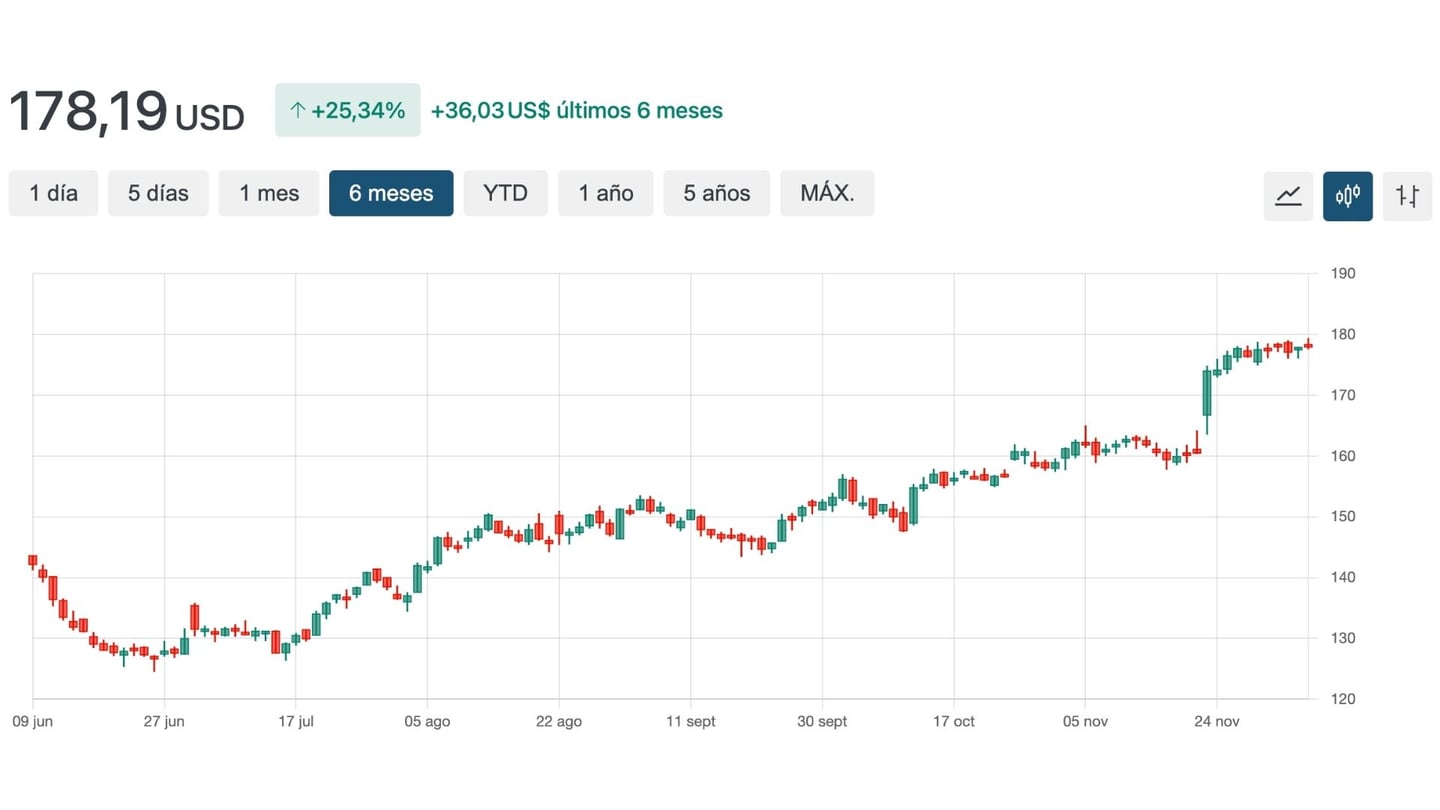Click the +25,34% change badge
1440x810 pixels.
click(348, 110)
